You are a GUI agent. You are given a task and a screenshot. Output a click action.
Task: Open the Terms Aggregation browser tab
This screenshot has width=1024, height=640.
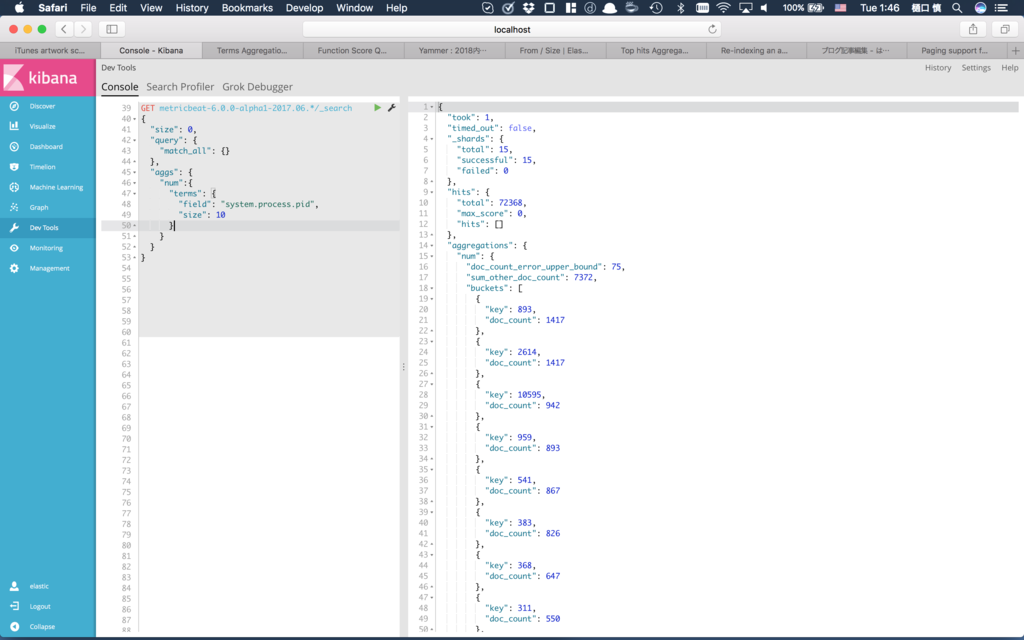click(x=252, y=50)
